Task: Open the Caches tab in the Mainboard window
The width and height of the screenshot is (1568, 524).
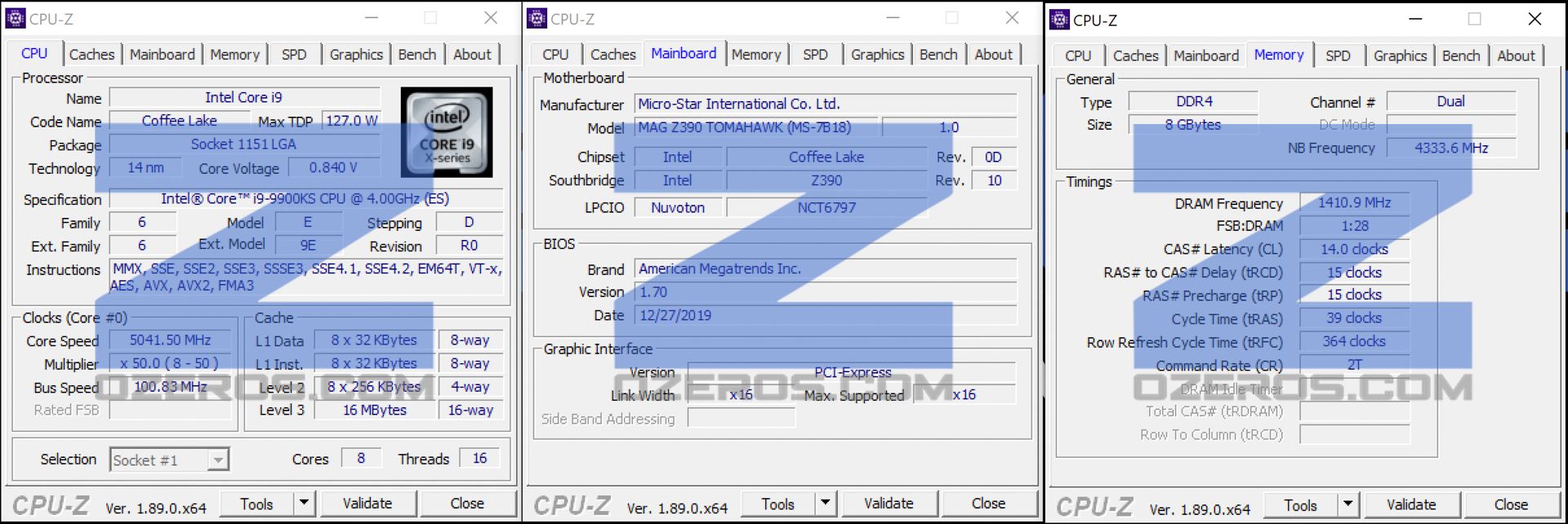Action: [612, 55]
